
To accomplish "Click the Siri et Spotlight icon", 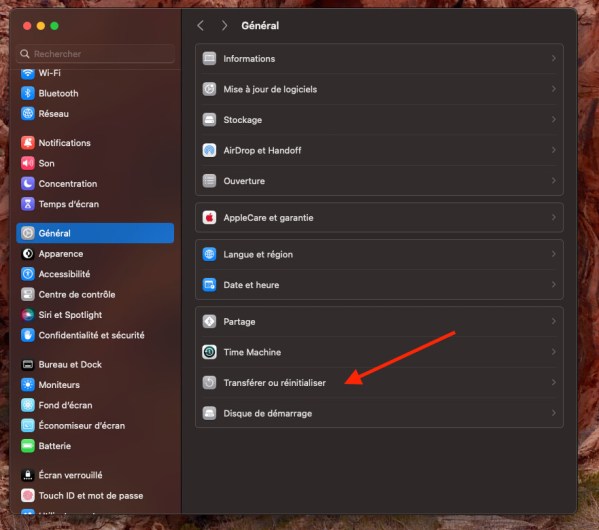I will (28, 314).
